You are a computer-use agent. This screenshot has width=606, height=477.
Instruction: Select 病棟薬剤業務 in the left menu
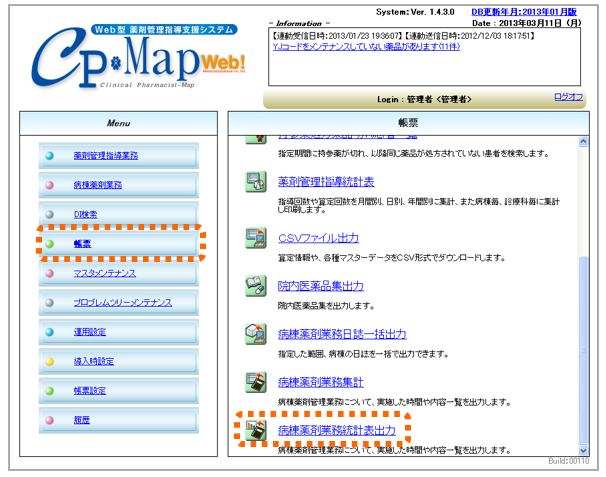(97, 185)
